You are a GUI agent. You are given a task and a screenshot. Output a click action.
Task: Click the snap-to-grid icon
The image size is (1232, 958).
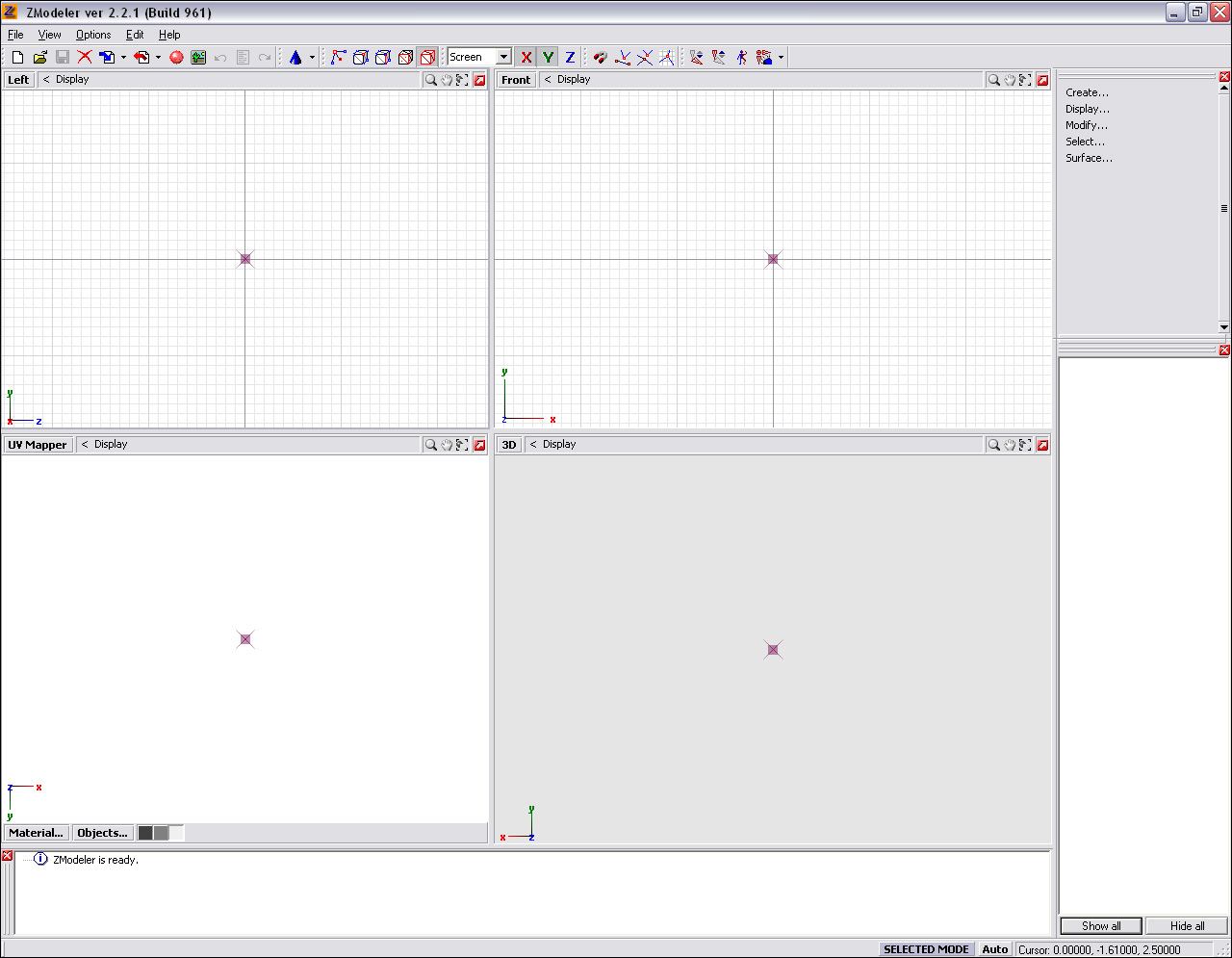tap(667, 57)
